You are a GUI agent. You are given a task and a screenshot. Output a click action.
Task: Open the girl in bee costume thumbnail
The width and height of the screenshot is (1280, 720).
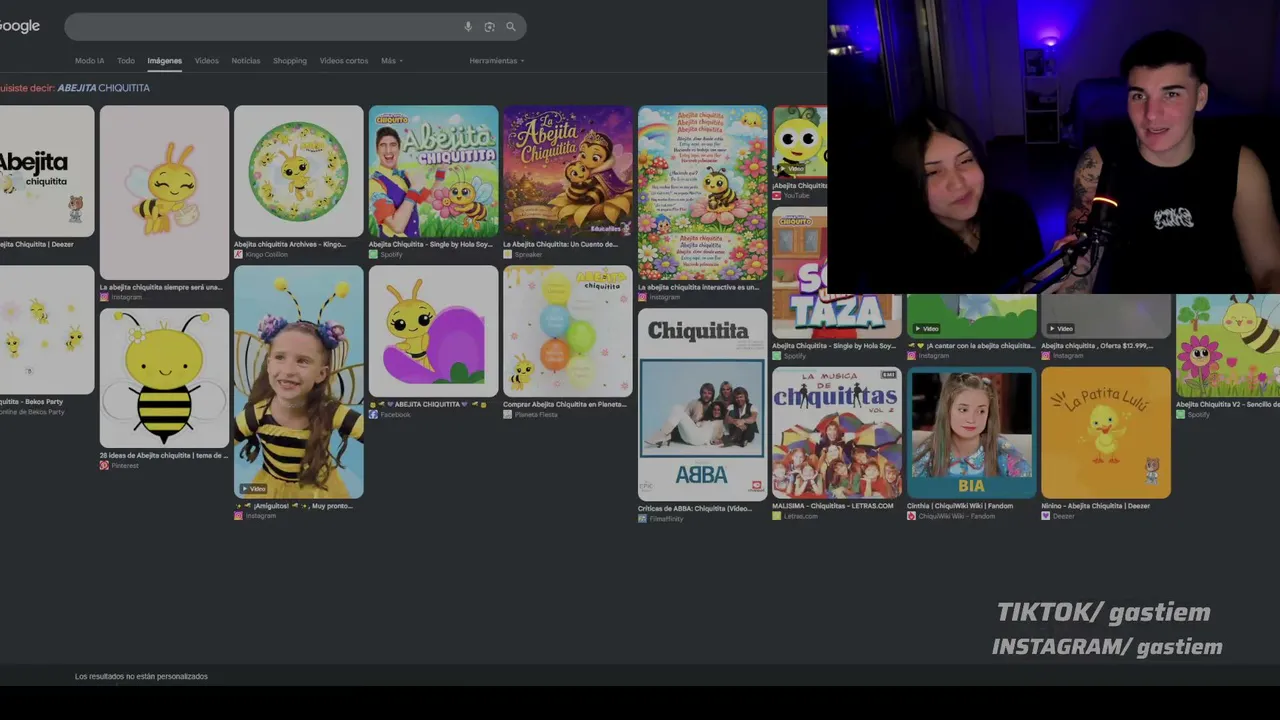click(299, 382)
